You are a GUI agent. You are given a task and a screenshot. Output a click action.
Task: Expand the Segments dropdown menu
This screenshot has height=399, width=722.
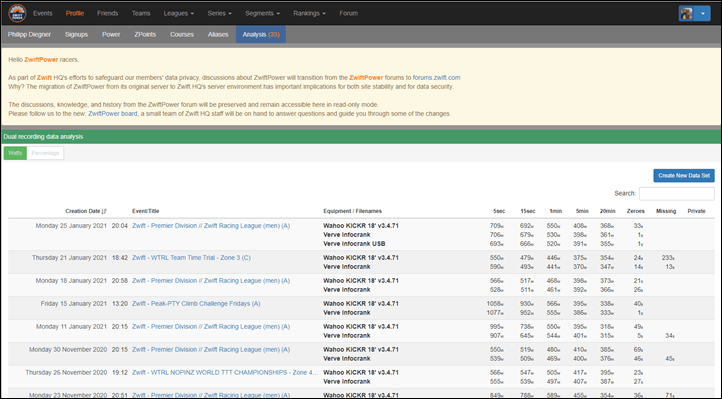pyautogui.click(x=262, y=13)
